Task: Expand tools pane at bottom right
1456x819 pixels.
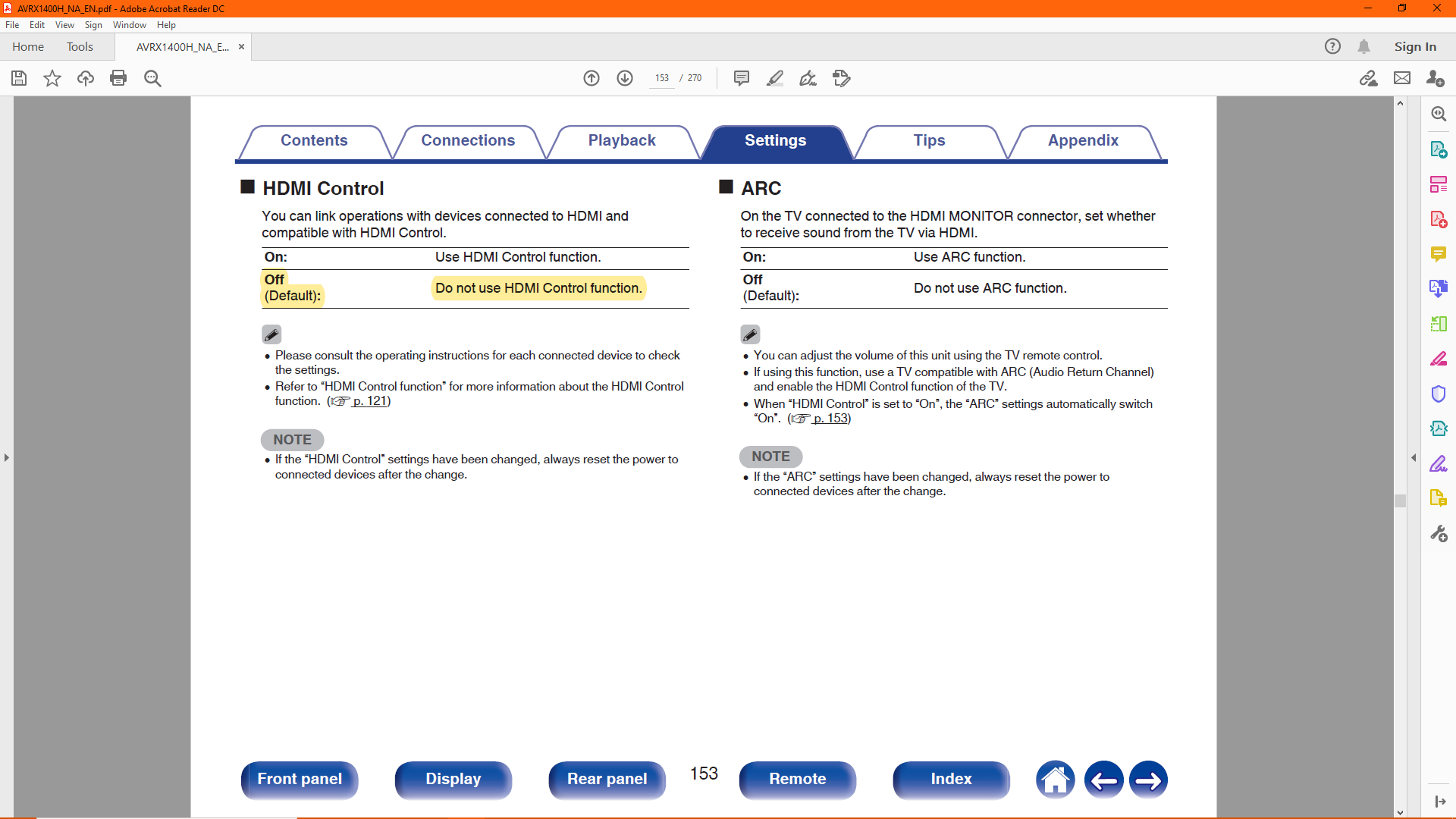Action: 1439,802
